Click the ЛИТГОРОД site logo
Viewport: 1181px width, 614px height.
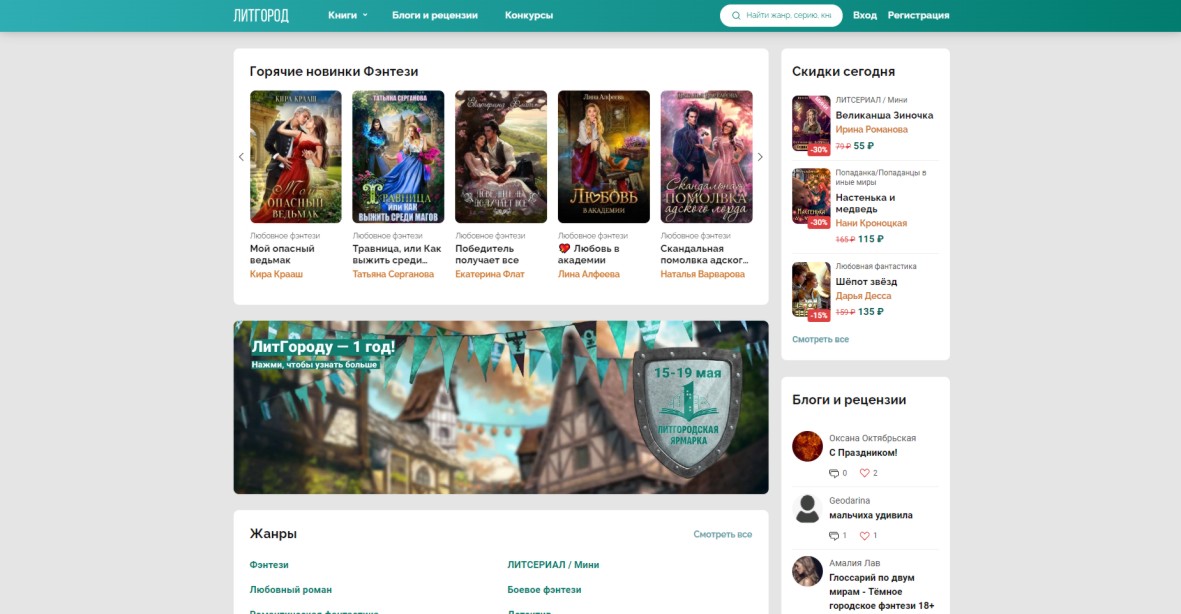(x=261, y=15)
